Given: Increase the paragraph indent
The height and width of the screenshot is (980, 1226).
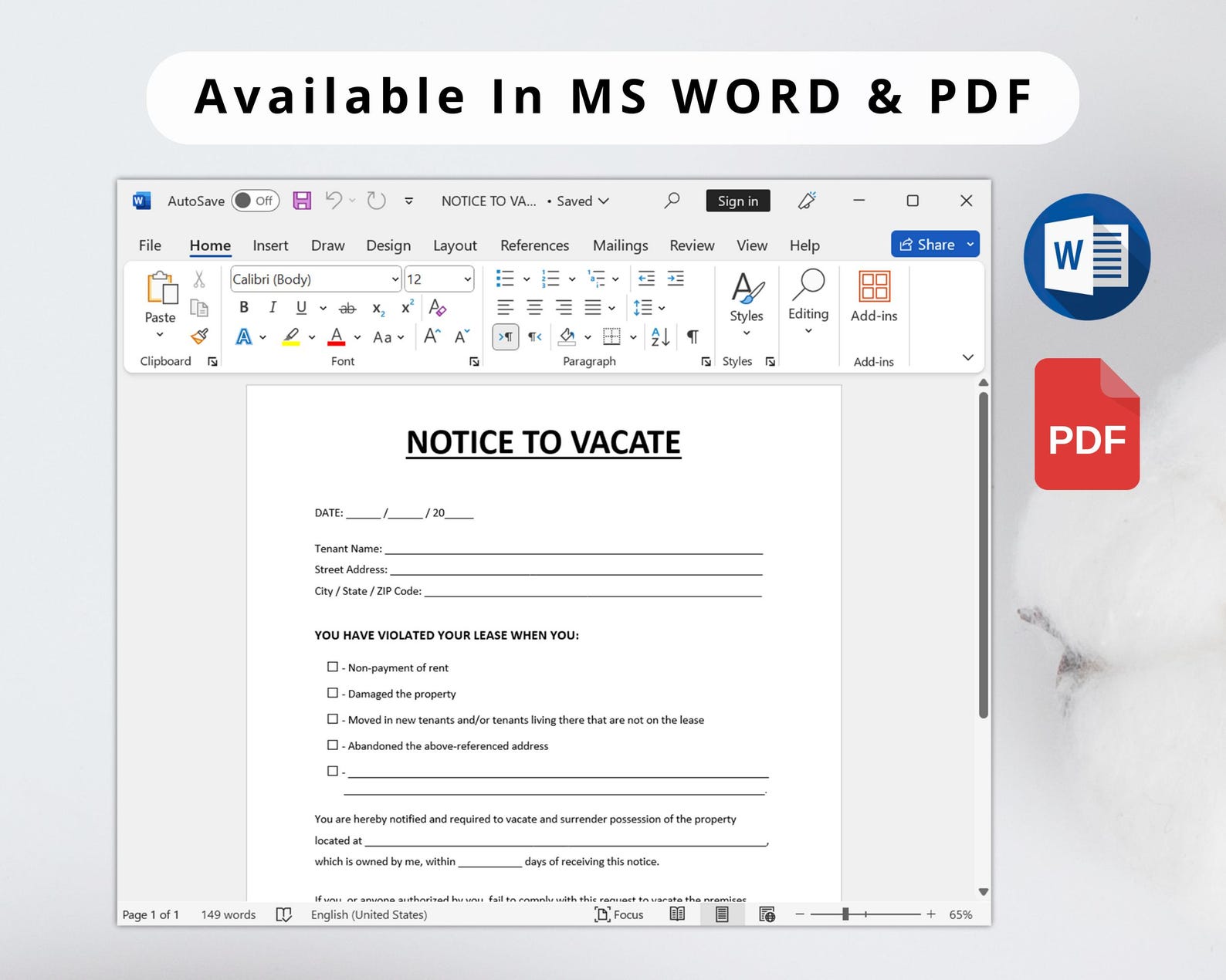Looking at the screenshot, I should pos(676,279).
